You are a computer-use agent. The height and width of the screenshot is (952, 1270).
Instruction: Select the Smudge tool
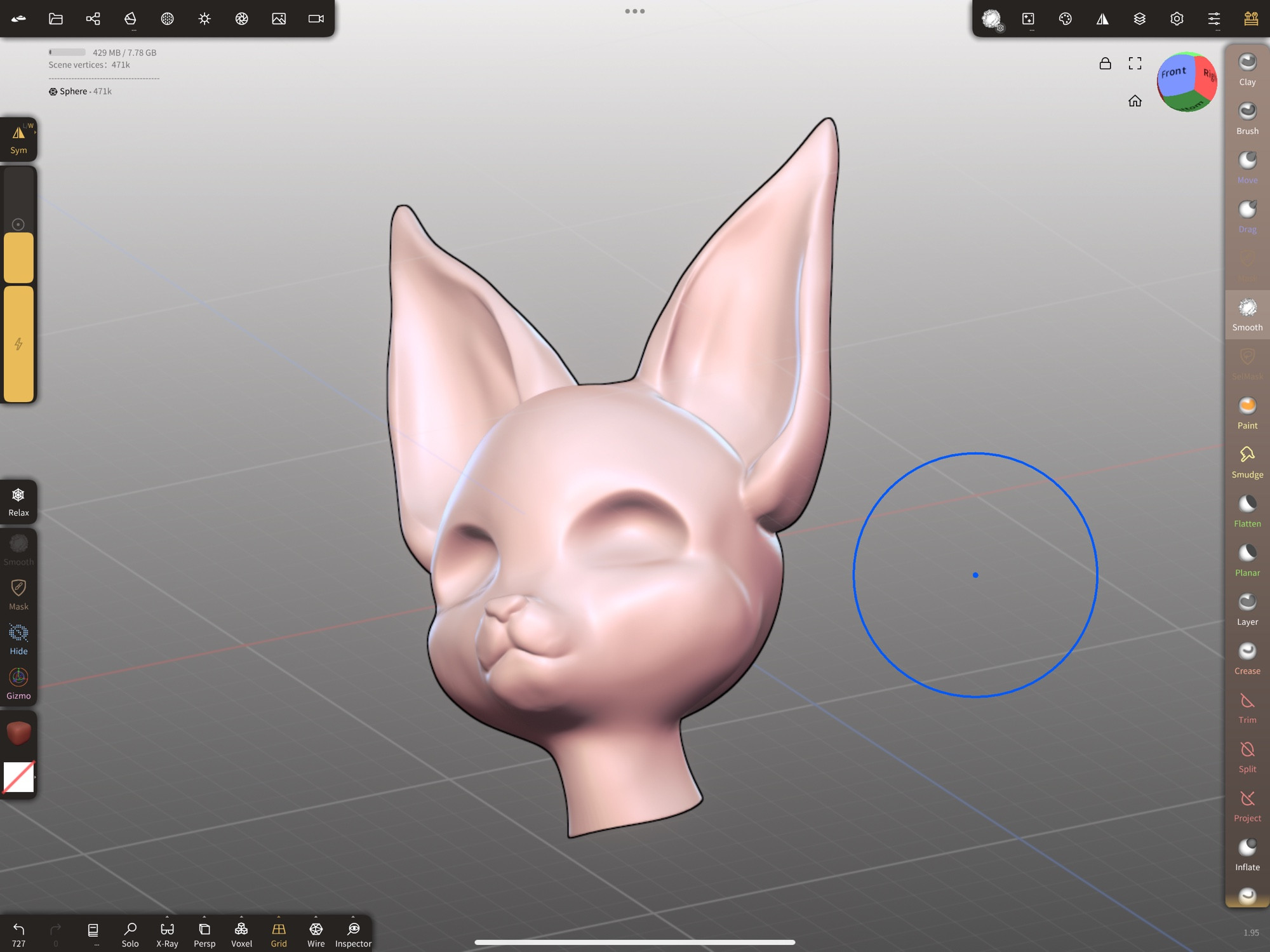[x=1247, y=462]
